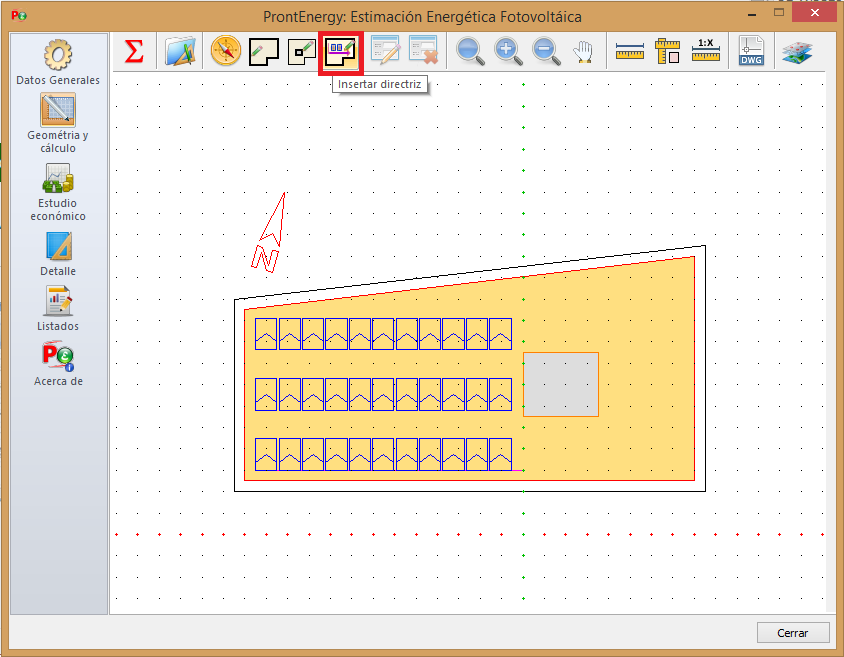Click the zoom out magnifier icon
844x657 pixels.
pos(546,52)
